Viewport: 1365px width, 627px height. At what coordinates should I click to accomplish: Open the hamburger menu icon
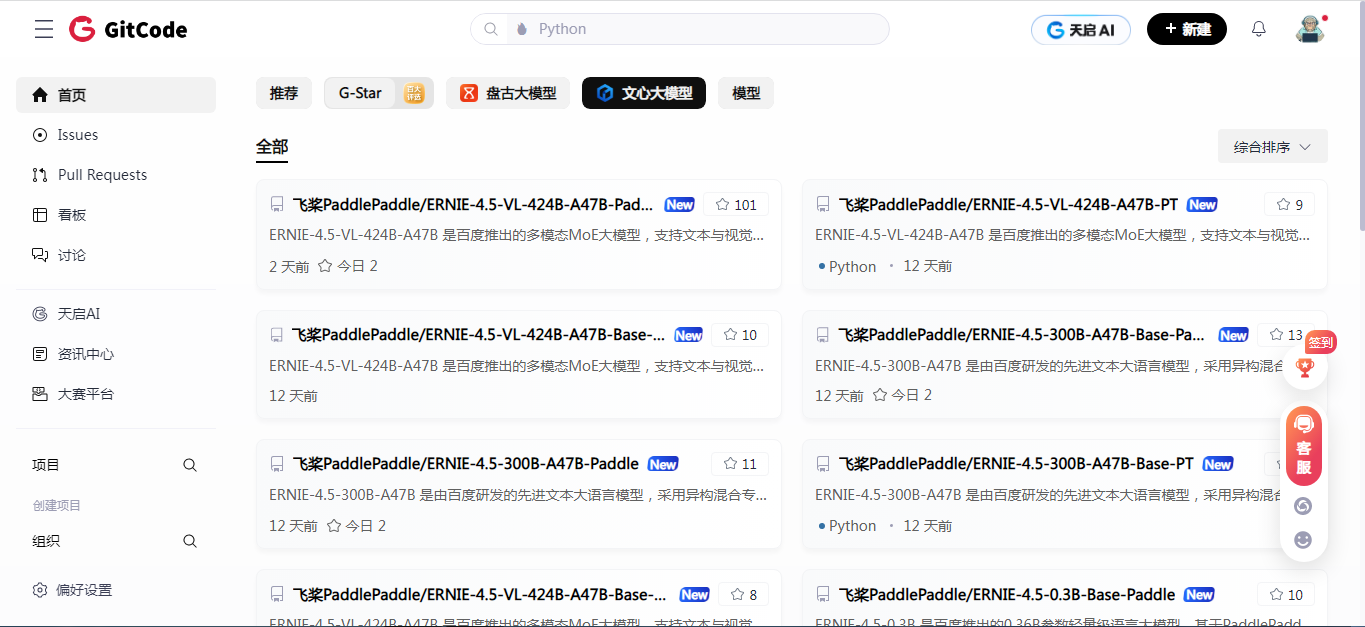pos(44,29)
